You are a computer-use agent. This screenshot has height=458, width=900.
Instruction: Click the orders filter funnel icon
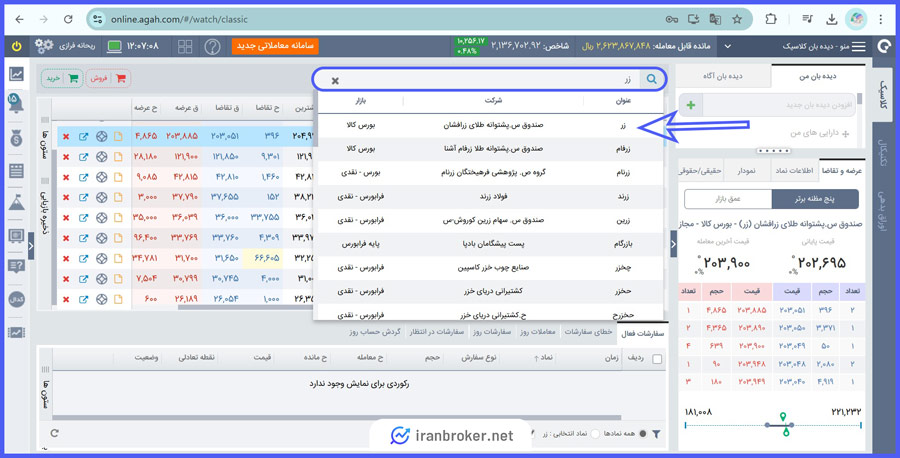click(x=656, y=434)
